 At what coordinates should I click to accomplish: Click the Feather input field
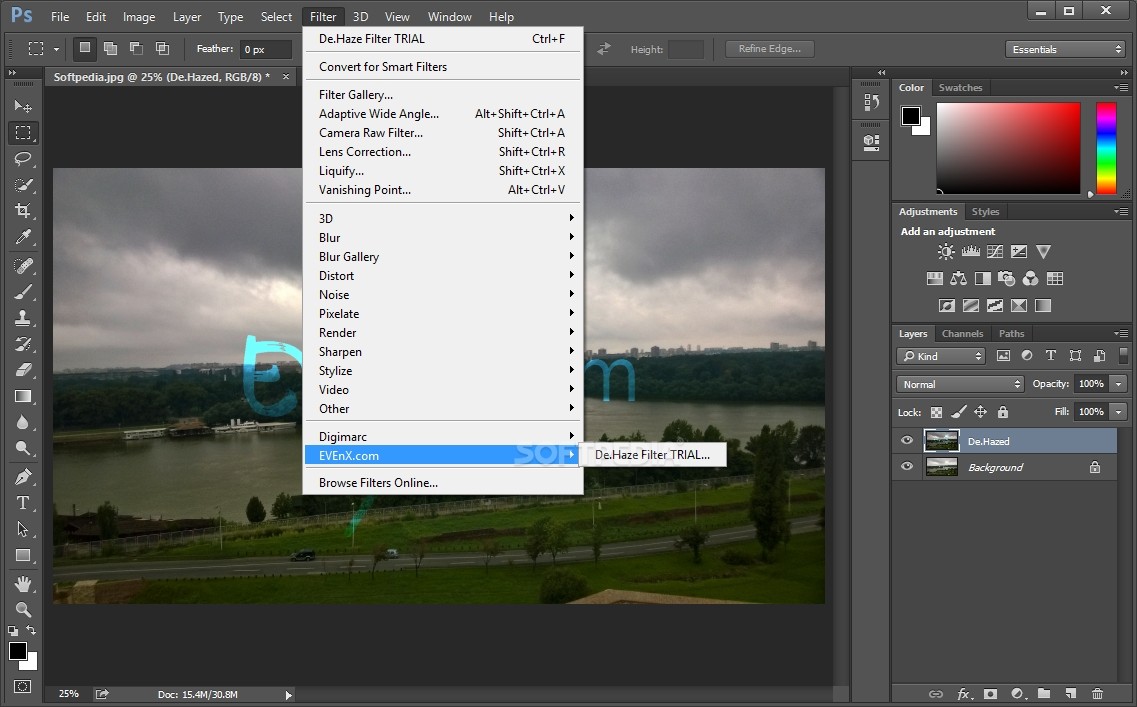pos(265,49)
